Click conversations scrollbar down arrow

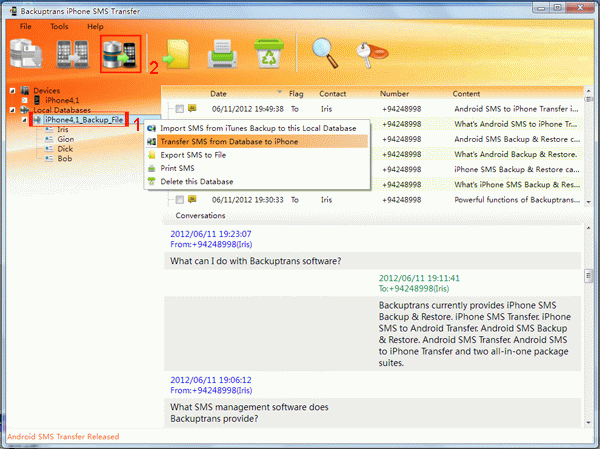point(589,423)
